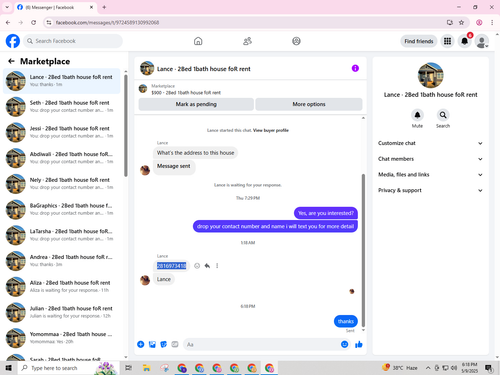Attach a file with the photo icon
500x375 pixels.
[x=152, y=344]
